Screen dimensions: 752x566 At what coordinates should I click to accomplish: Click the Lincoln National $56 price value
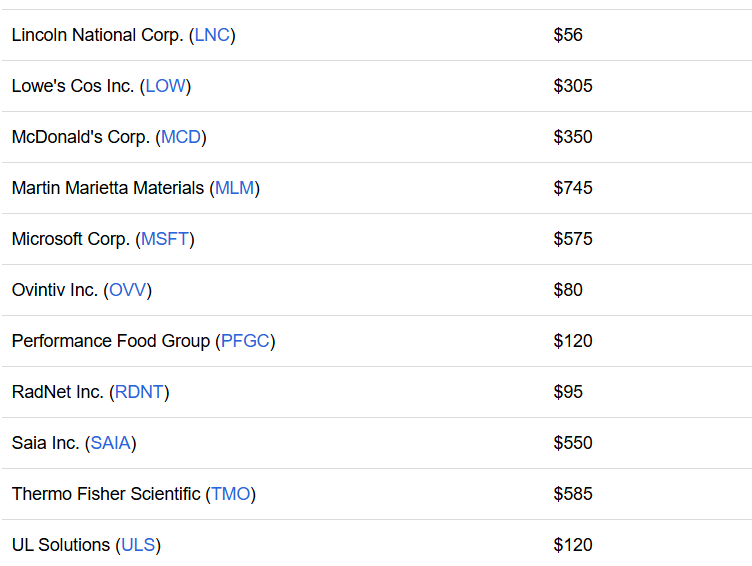tap(568, 35)
